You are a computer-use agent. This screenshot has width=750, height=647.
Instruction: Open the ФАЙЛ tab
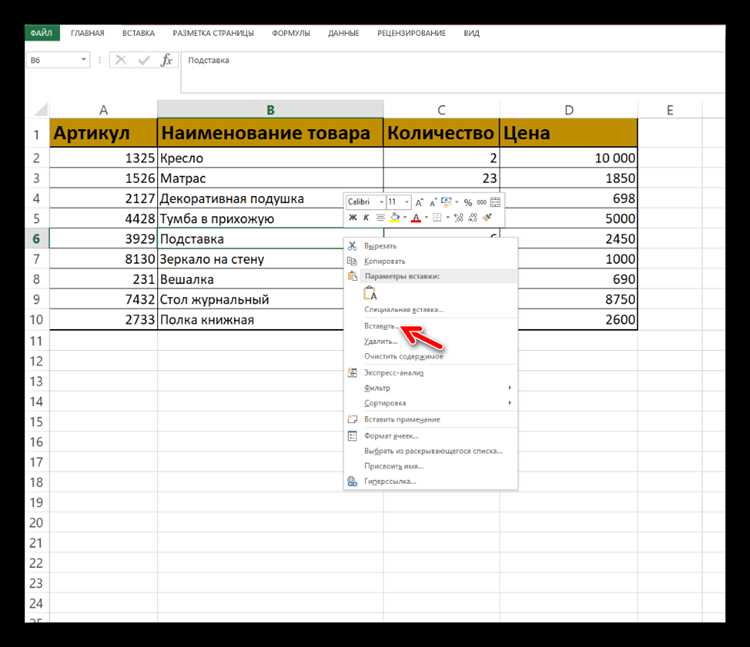coord(42,33)
